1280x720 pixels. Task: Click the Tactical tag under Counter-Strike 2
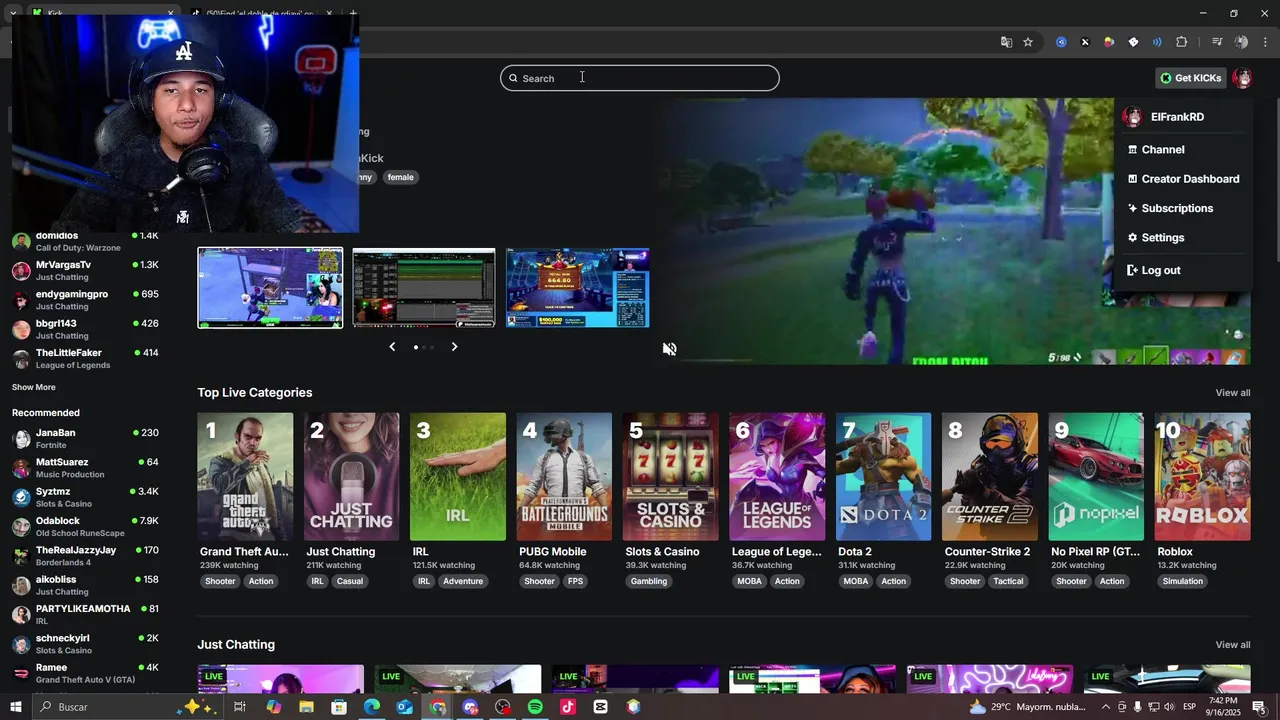1008,581
